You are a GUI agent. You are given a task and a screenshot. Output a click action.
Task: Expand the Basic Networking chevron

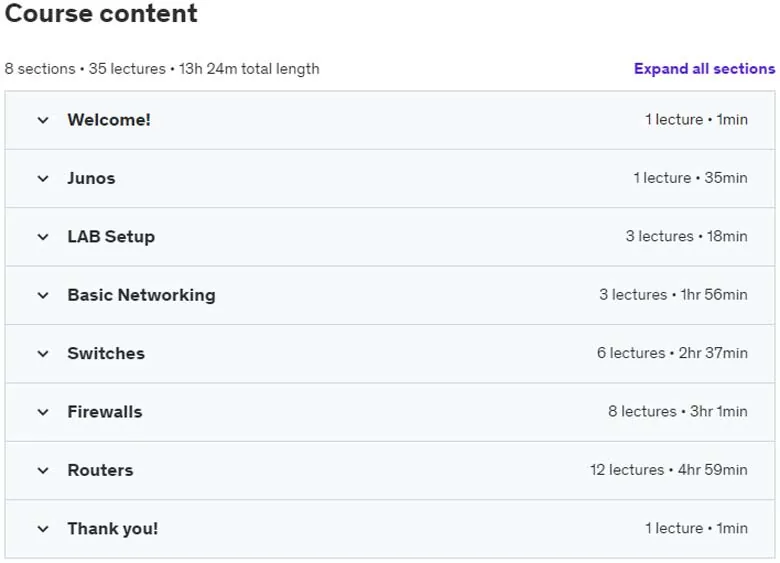coord(43,295)
